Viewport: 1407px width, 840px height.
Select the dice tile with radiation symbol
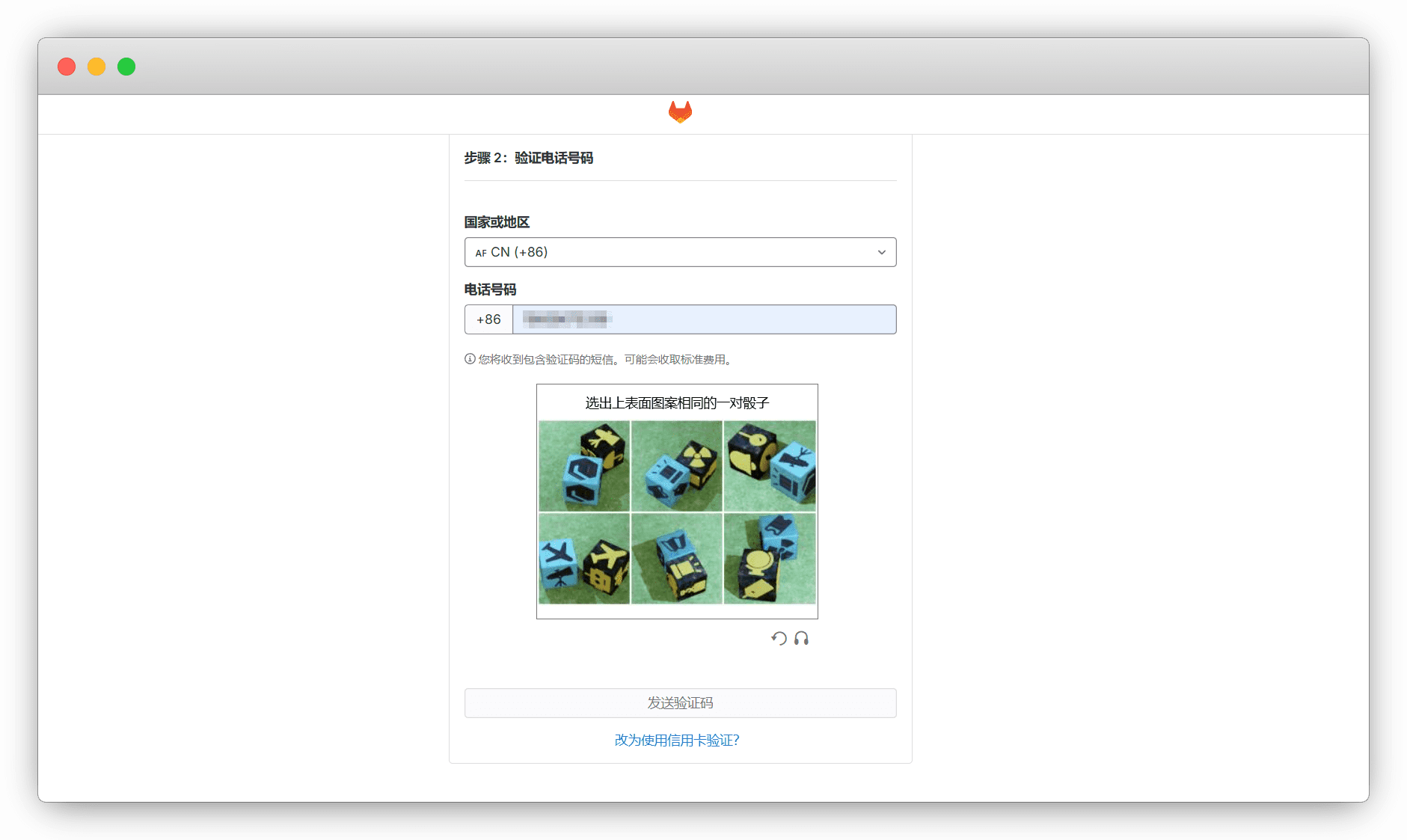[x=676, y=465]
